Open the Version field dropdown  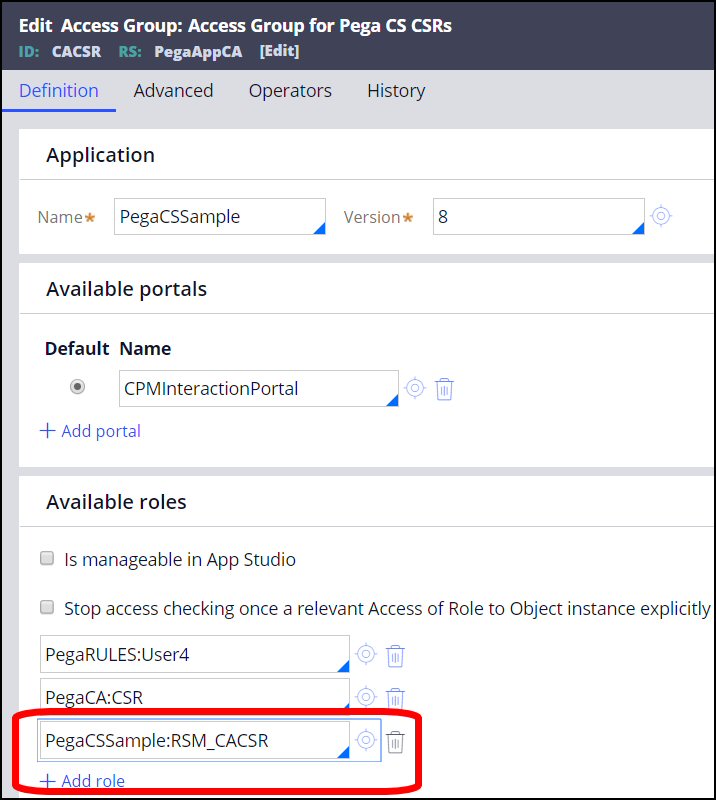[x=638, y=228]
